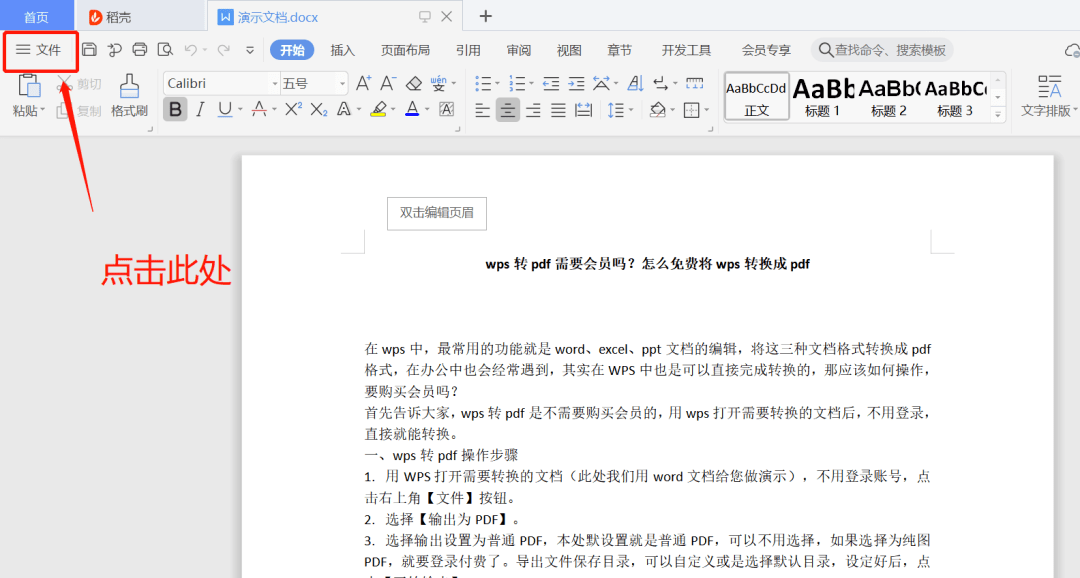Open the underline style dropdown arrow

240,109
